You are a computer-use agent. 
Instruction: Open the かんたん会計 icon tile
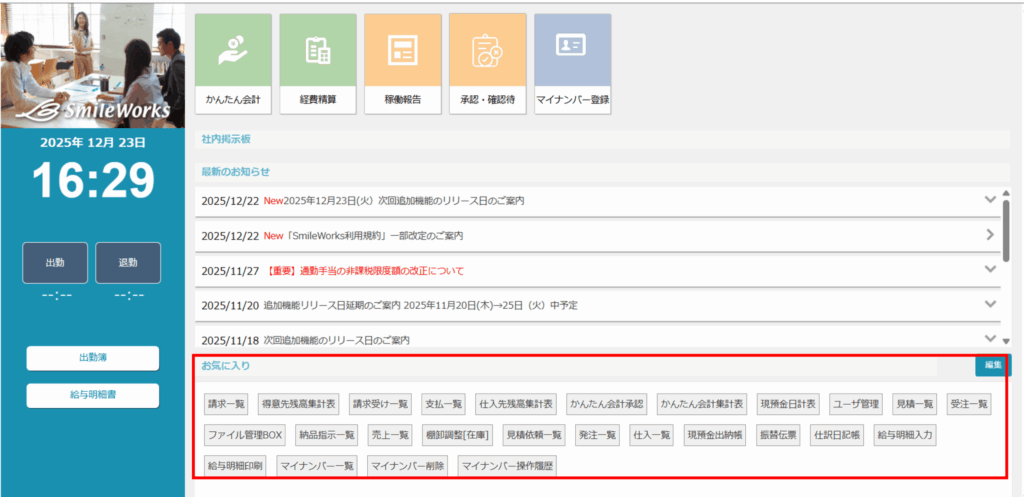pos(233,63)
